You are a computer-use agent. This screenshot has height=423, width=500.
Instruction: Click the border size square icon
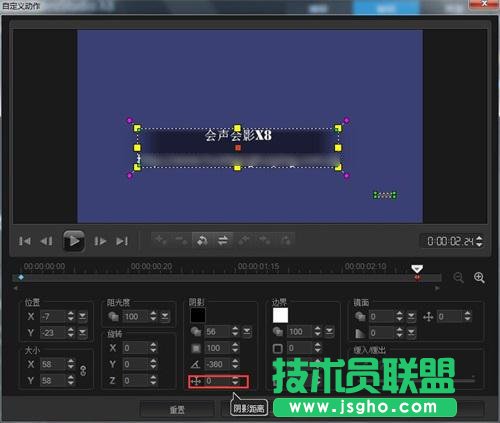[278, 349]
